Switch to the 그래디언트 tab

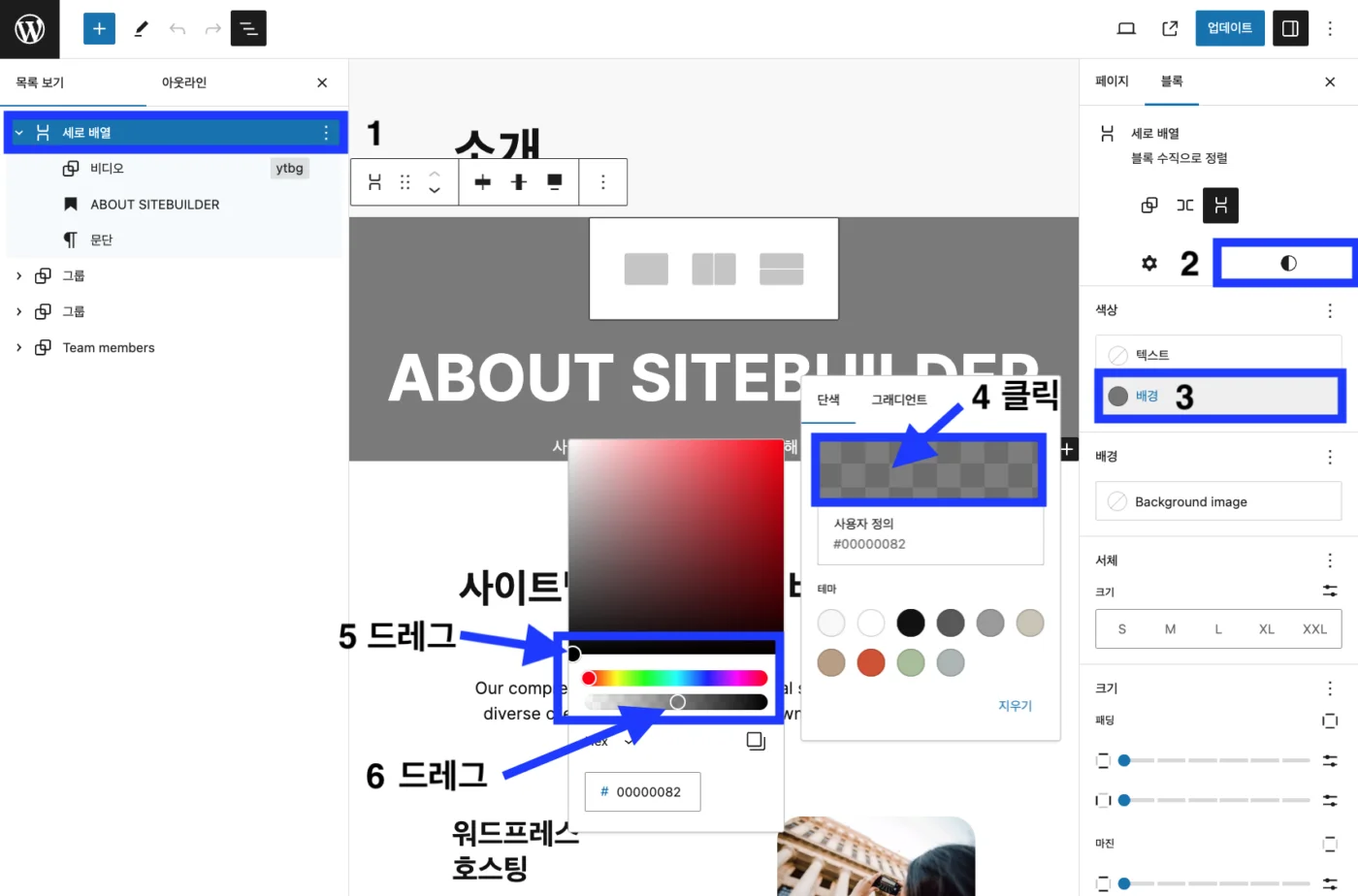pyautogui.click(x=899, y=400)
